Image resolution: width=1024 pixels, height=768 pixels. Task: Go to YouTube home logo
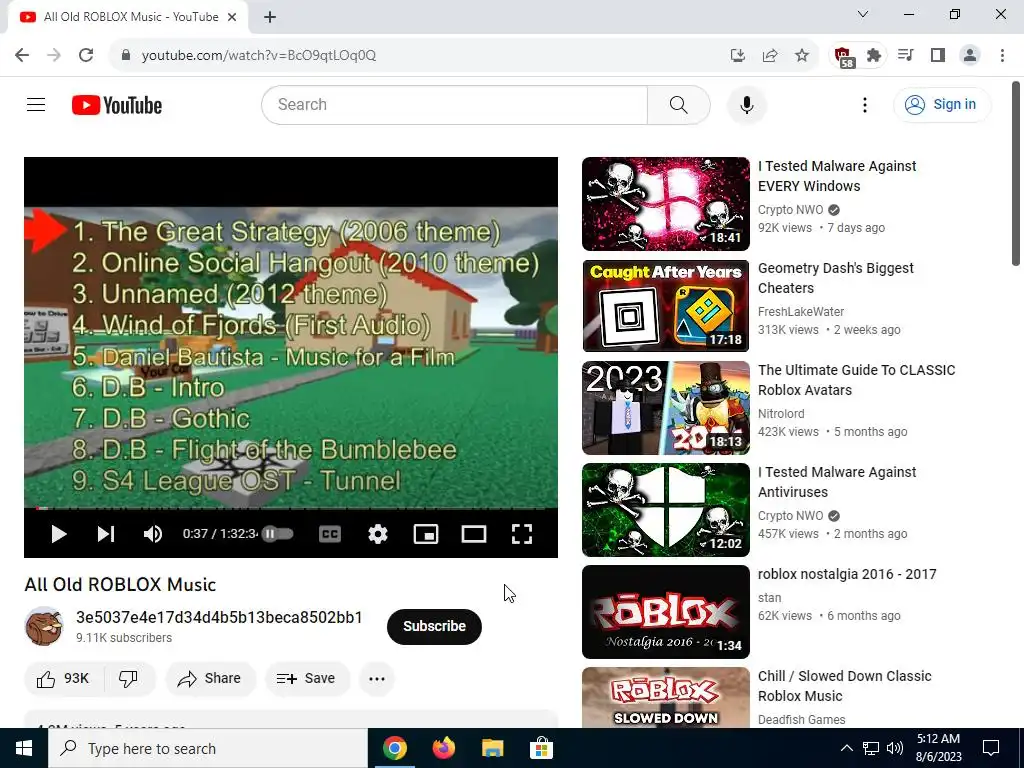coord(117,105)
